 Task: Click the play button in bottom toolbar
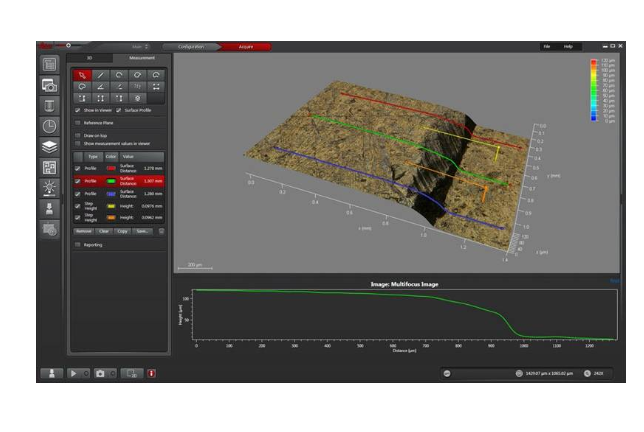[x=74, y=373]
